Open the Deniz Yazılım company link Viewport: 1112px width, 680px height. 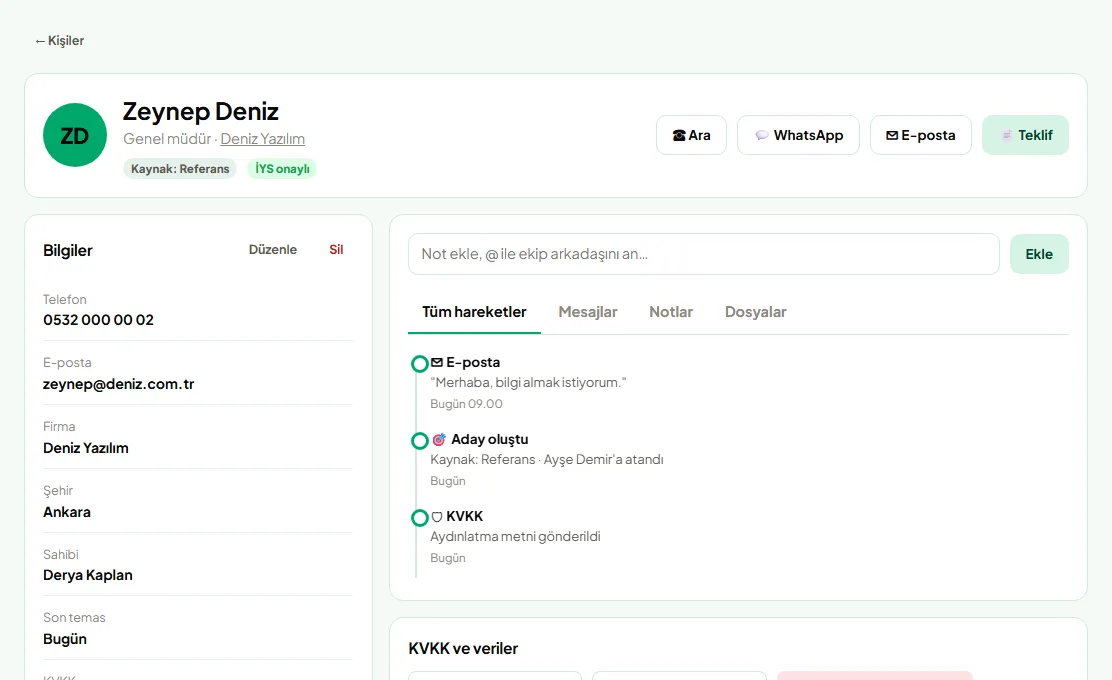262,139
